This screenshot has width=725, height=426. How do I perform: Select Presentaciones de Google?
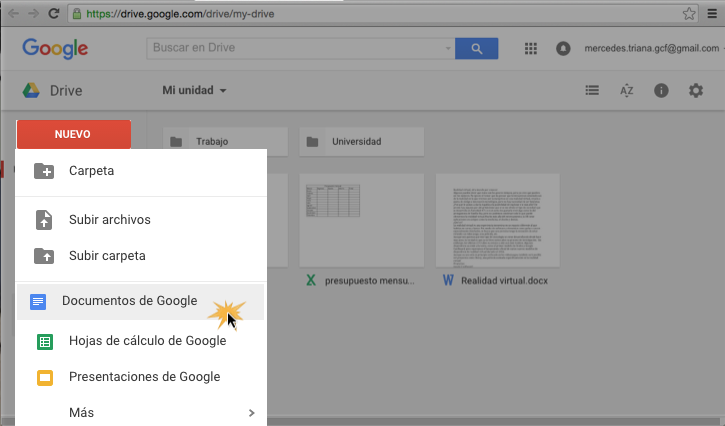[144, 377]
